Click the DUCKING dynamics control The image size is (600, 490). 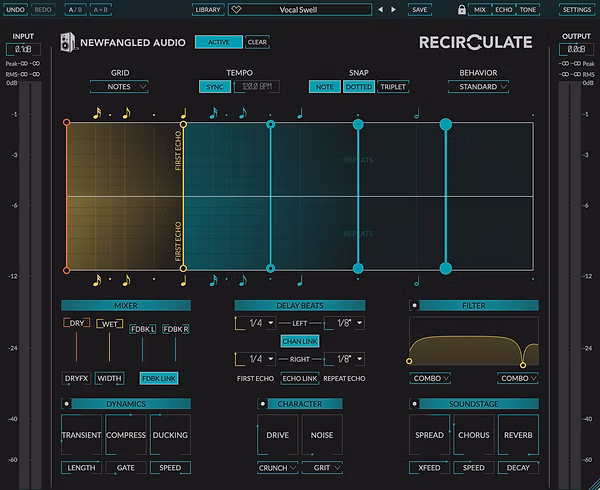(x=170, y=435)
